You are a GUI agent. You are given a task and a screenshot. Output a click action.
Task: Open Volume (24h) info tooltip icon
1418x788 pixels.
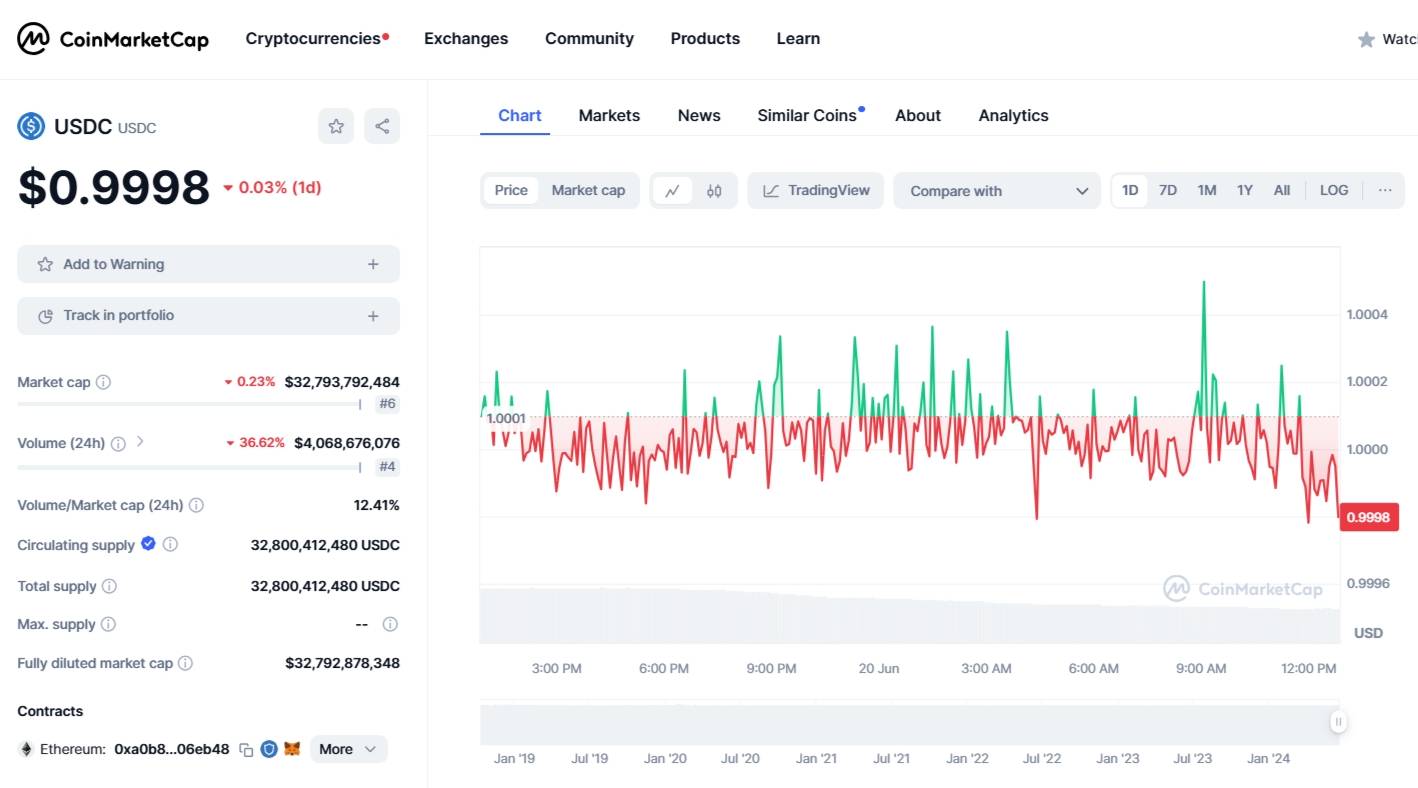click(x=118, y=443)
